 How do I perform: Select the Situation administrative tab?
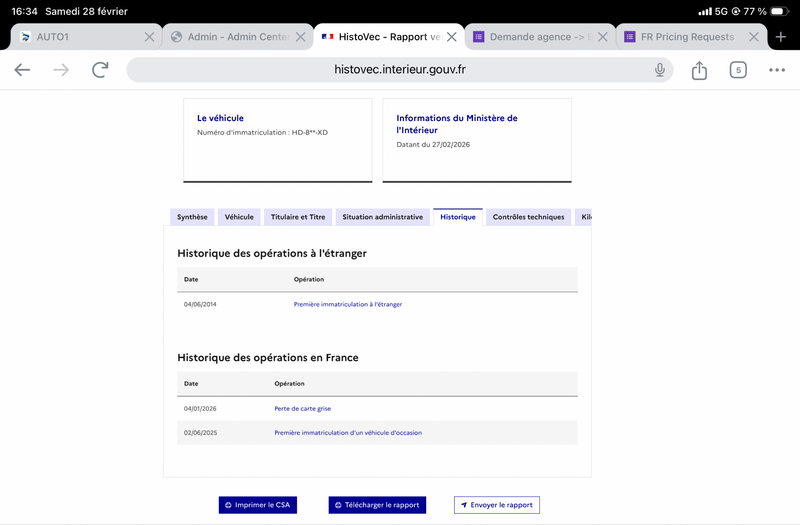point(382,217)
